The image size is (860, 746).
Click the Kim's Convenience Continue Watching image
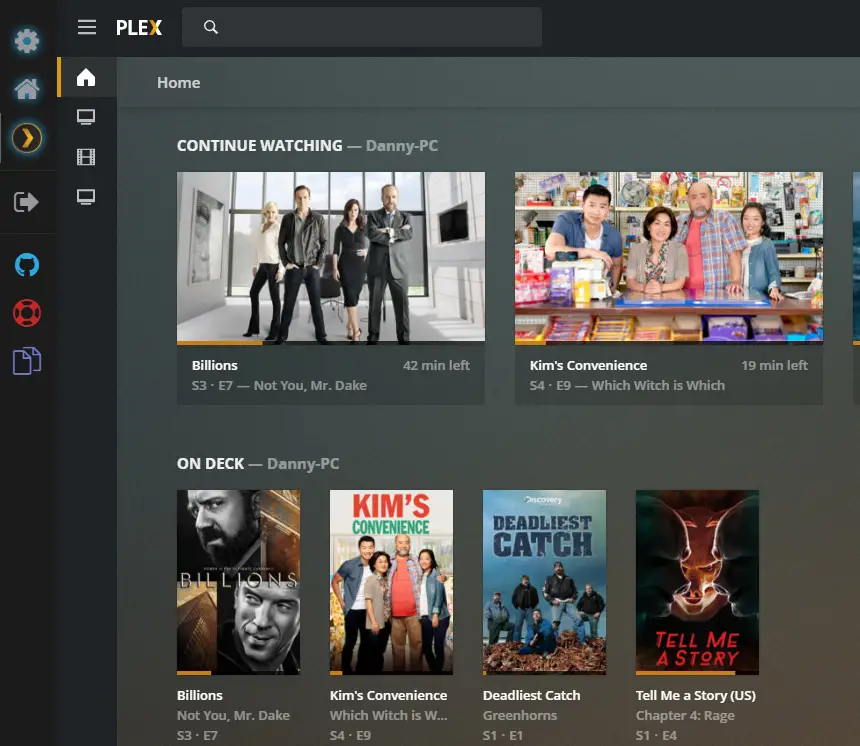669,258
